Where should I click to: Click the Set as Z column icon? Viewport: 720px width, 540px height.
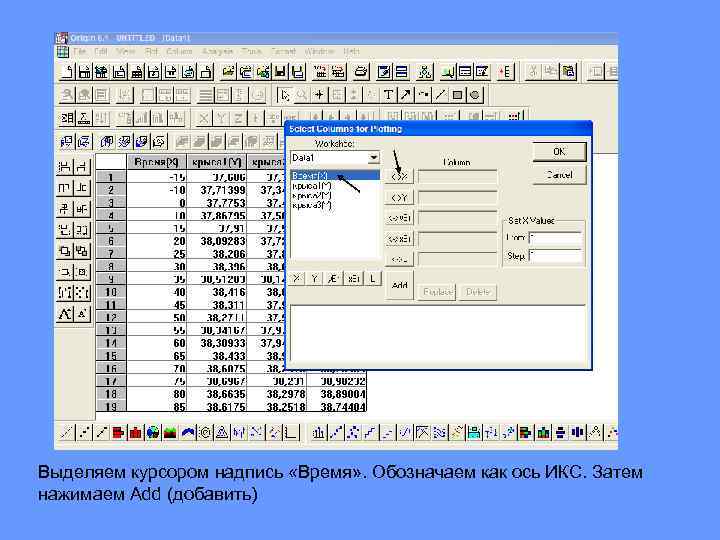pos(238,118)
